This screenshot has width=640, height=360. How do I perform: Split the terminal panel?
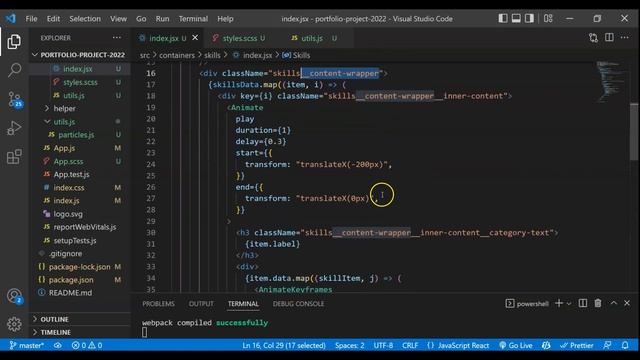coord(583,303)
